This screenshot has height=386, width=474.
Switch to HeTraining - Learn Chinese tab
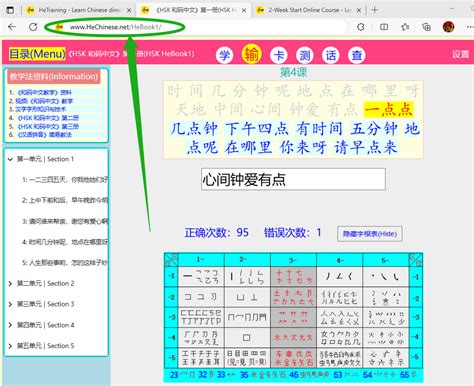click(x=79, y=10)
